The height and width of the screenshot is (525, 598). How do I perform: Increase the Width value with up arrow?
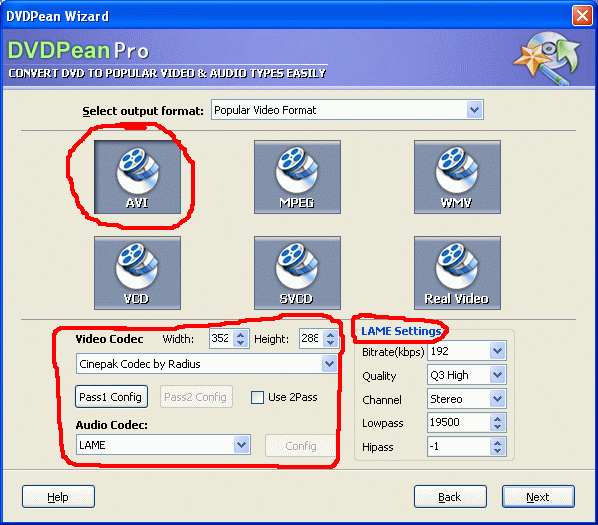[x=241, y=334]
